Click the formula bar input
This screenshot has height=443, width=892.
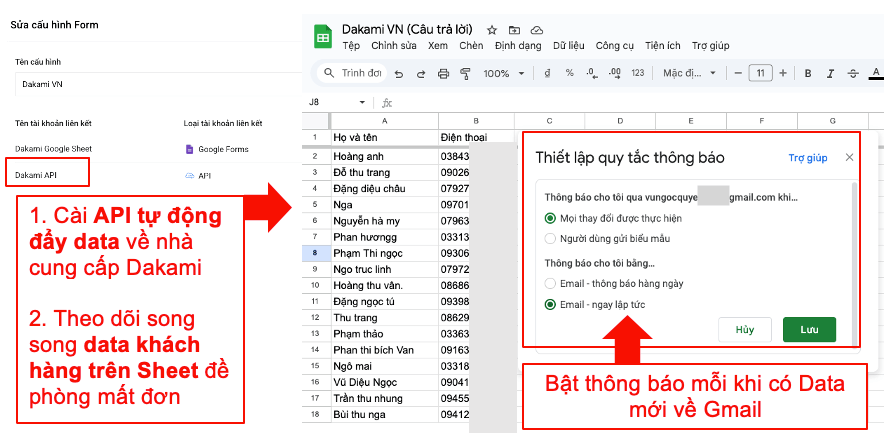[x=640, y=103]
